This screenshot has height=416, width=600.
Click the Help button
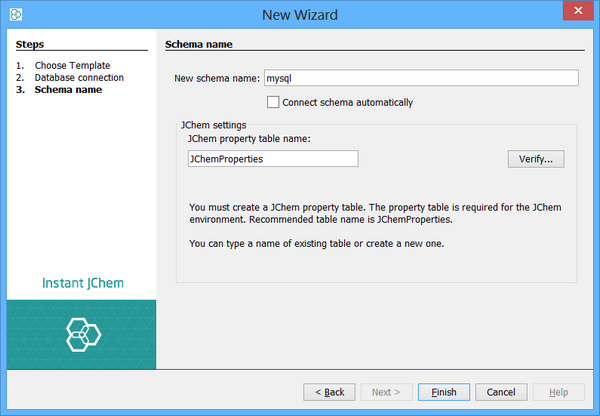(558, 392)
